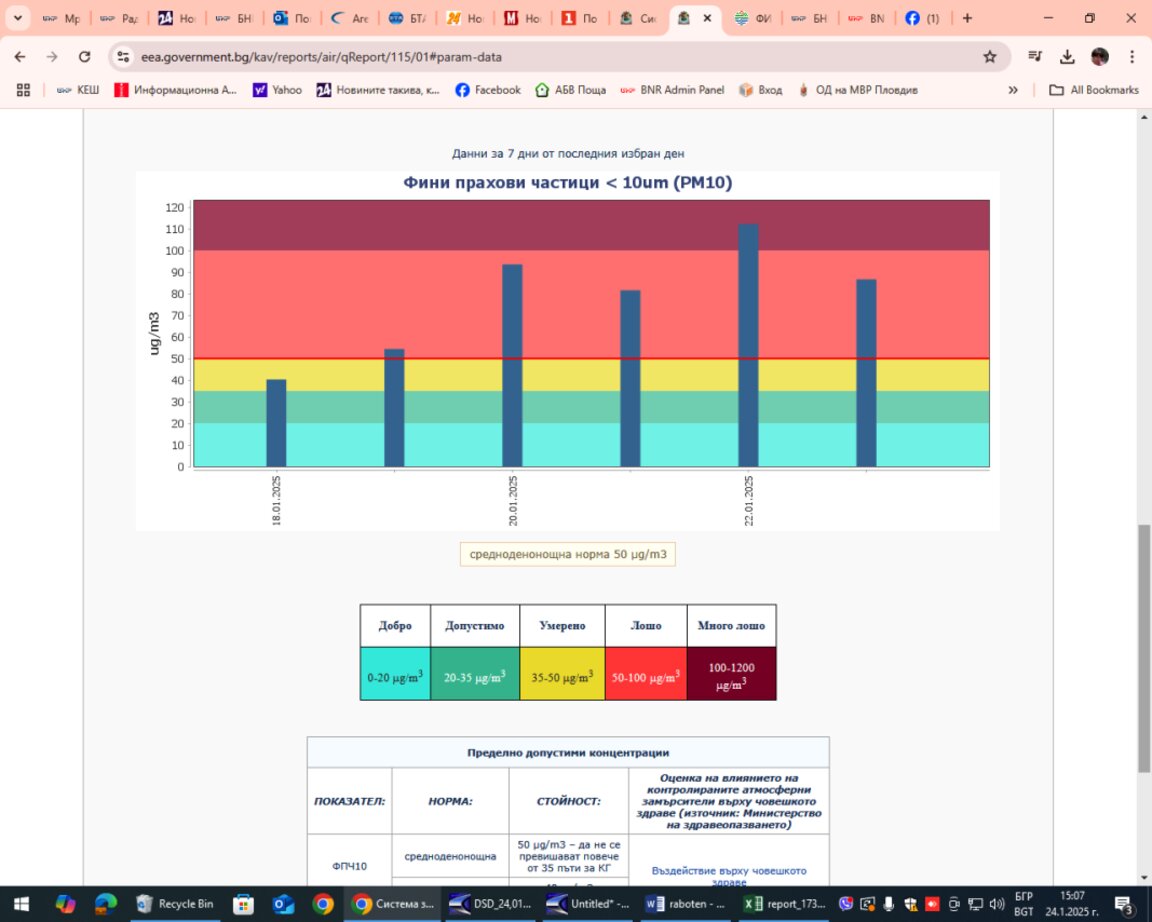Image resolution: width=1152 pixels, height=922 pixels.
Task: Show more bookmarks via the chevron
Action: [x=1013, y=90]
